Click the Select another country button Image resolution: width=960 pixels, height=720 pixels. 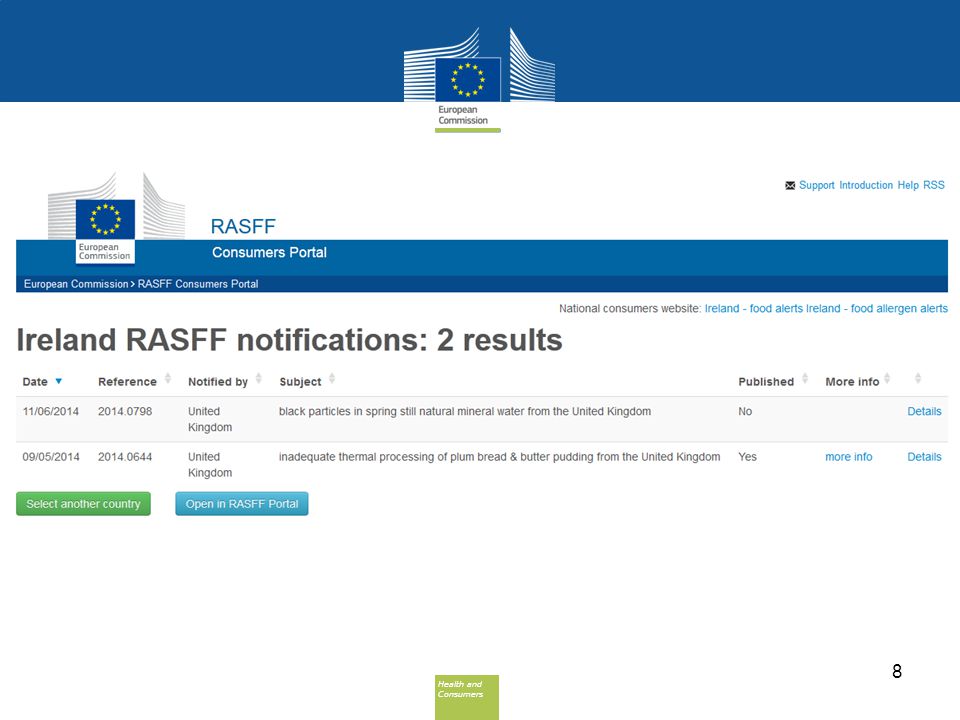pyautogui.click(x=83, y=504)
